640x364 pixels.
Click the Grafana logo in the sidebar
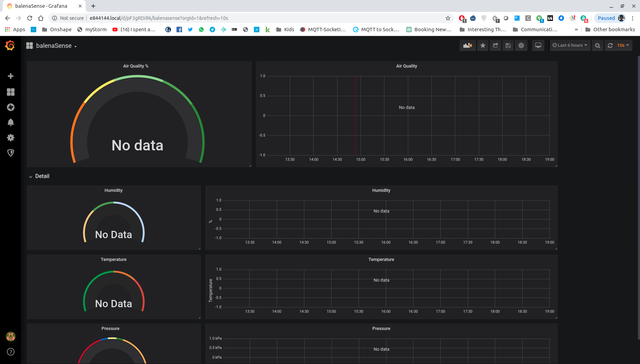pyautogui.click(x=10, y=45)
